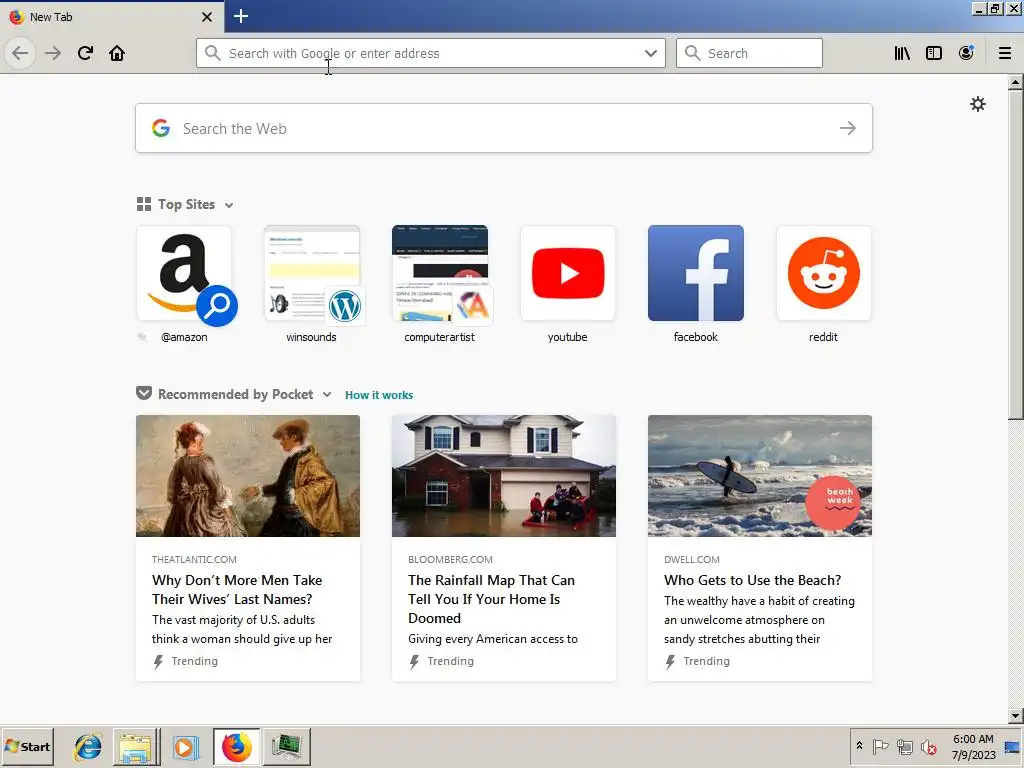Open the reddit top site tile
1024x768 pixels.
(x=824, y=273)
